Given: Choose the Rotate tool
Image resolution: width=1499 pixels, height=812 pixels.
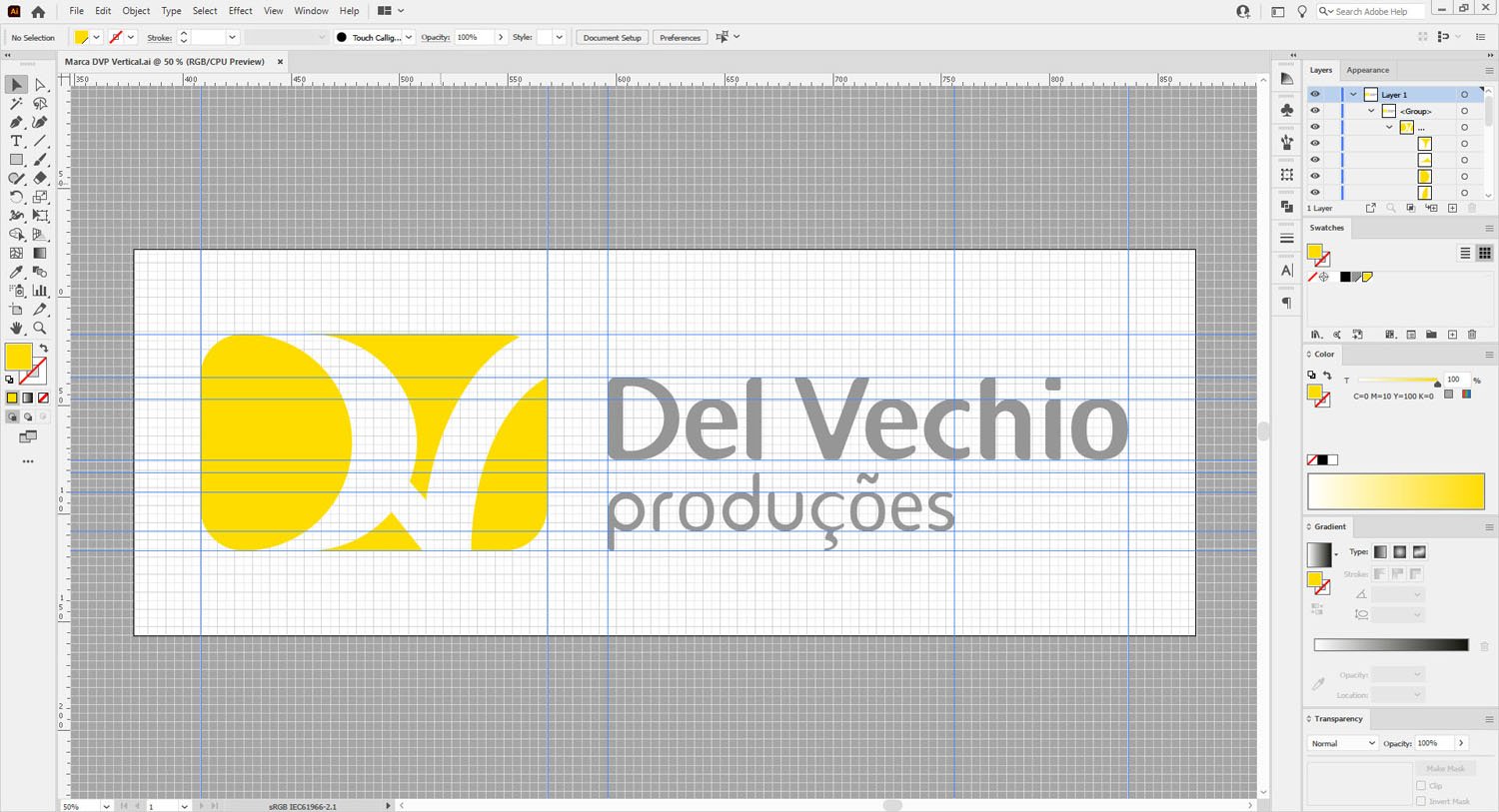Looking at the screenshot, I should point(16,197).
